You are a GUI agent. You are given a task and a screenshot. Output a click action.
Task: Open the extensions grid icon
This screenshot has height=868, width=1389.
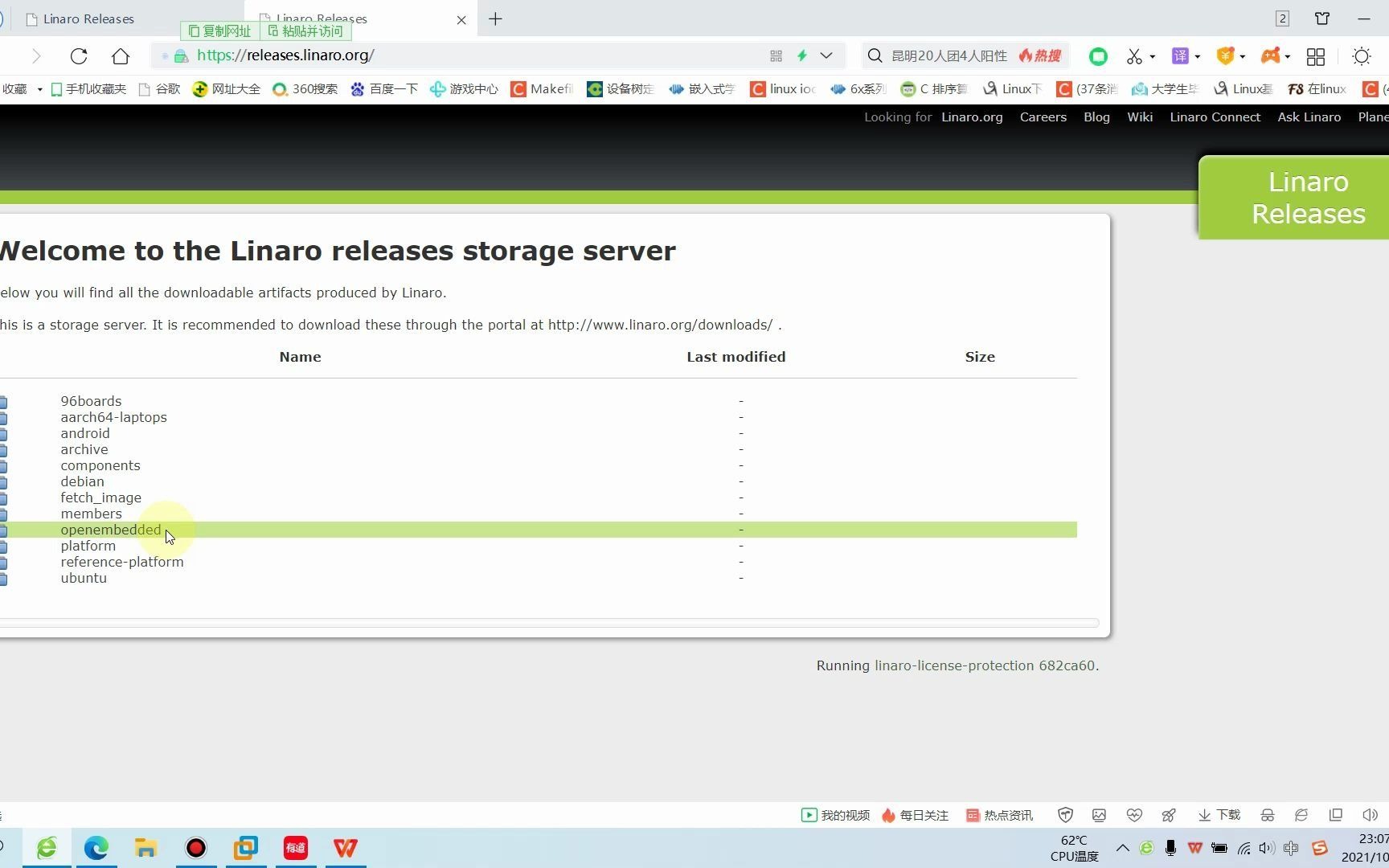point(1316,56)
